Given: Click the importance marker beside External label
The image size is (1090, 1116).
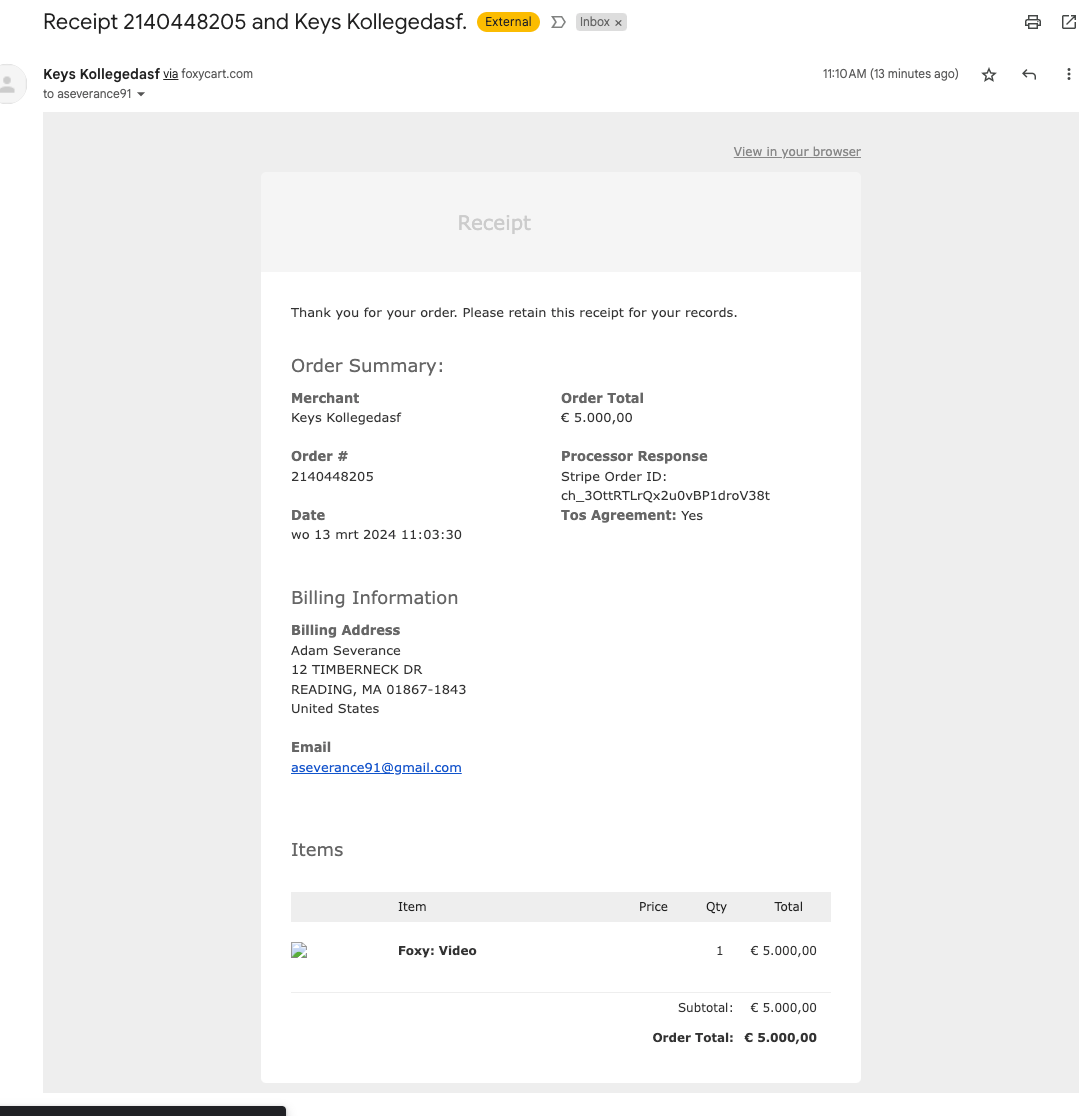Looking at the screenshot, I should pos(559,22).
